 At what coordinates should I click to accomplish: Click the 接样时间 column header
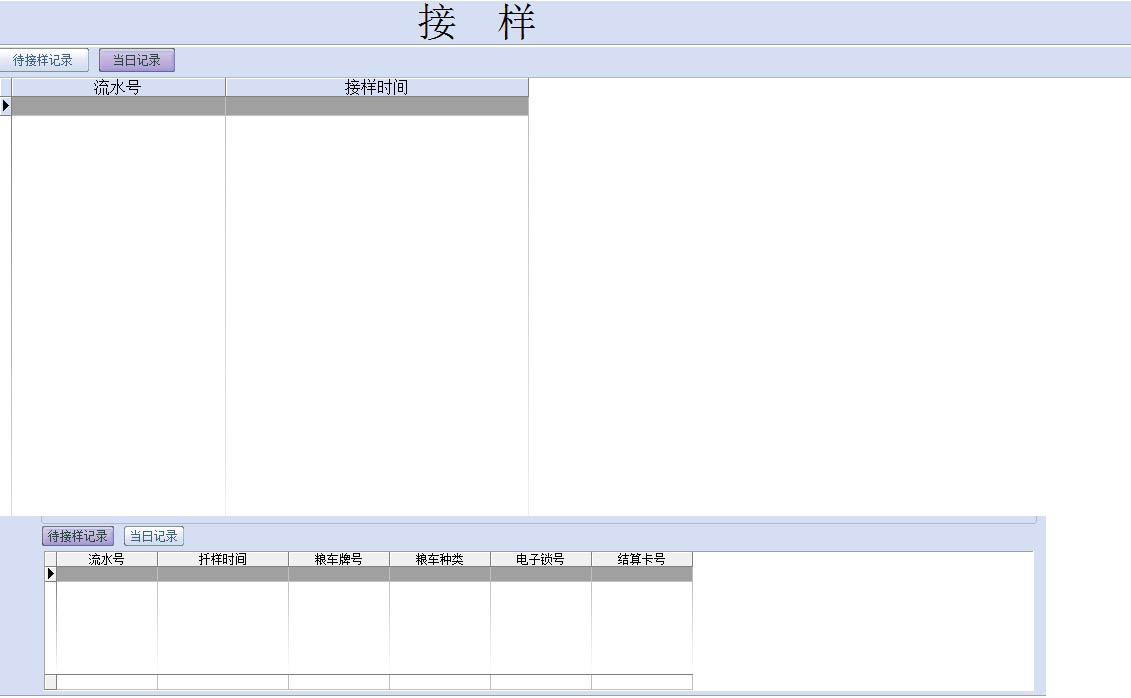[376, 87]
